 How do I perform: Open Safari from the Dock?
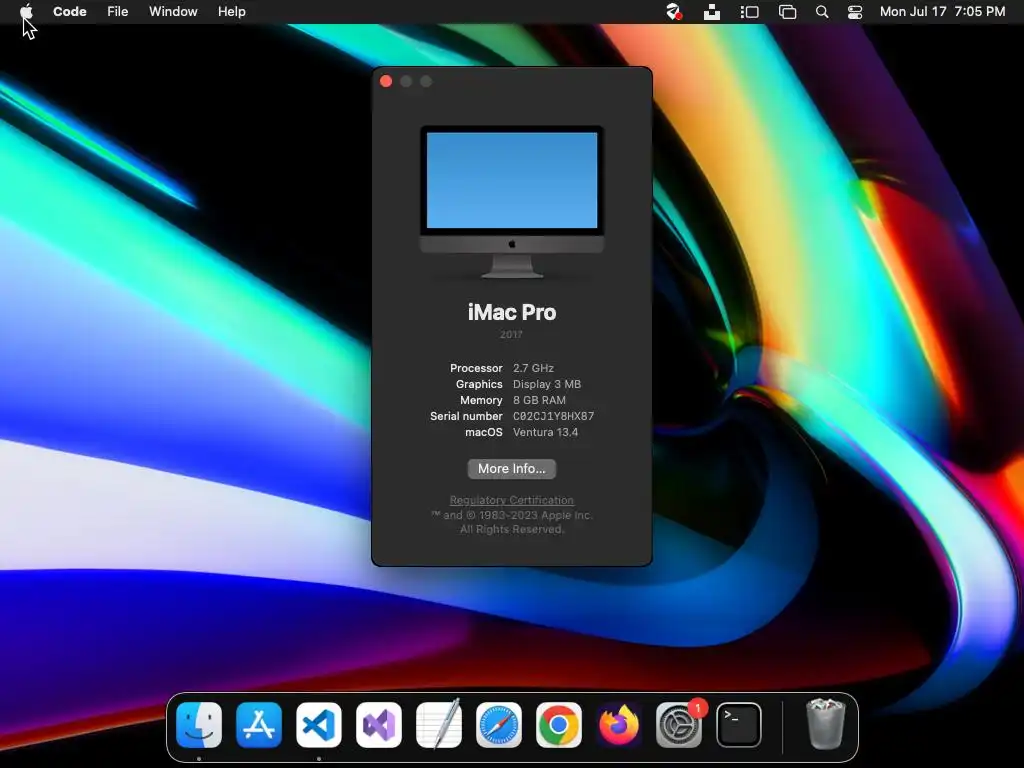pyautogui.click(x=499, y=725)
